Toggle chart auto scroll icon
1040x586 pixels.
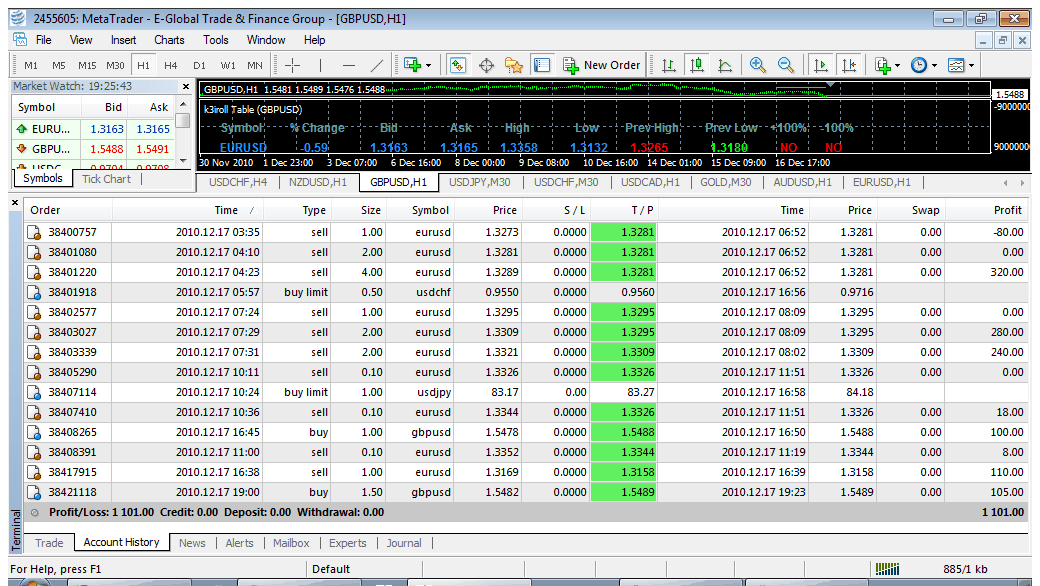pos(820,65)
